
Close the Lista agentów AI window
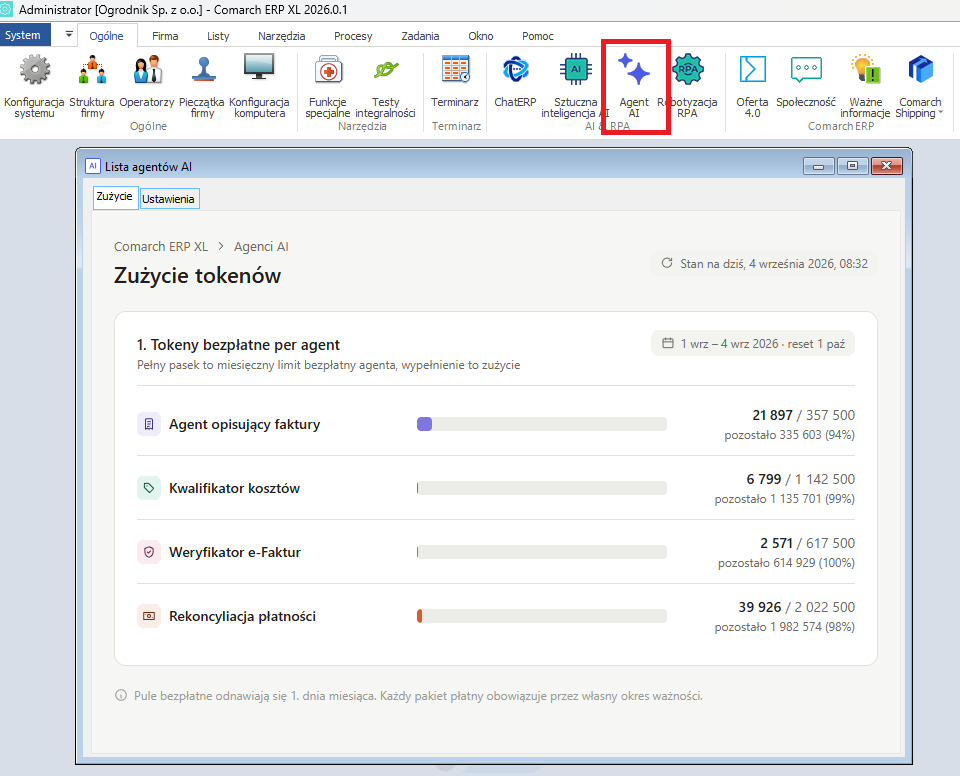[x=887, y=166]
